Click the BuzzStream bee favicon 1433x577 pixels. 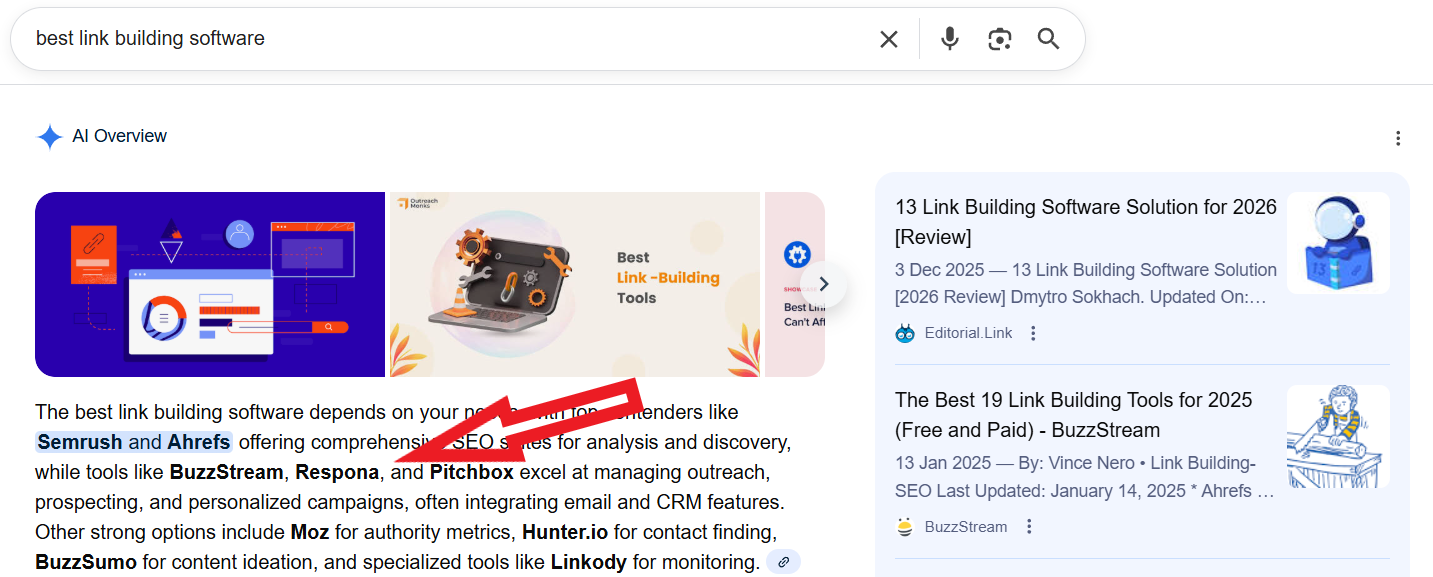pos(904,526)
